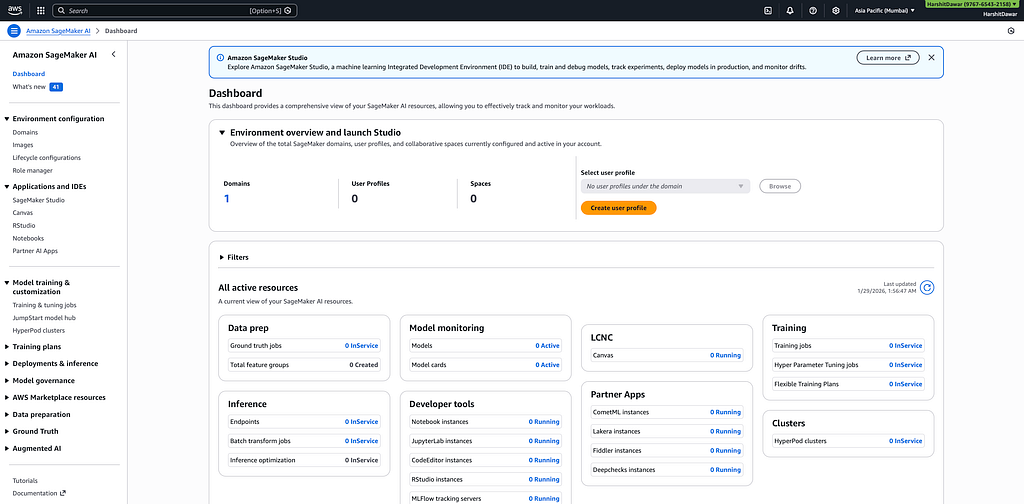Viewport: 1024px width, 504px height.
Task: Open RStudio in sidebar navigation
Action: (x=24, y=225)
